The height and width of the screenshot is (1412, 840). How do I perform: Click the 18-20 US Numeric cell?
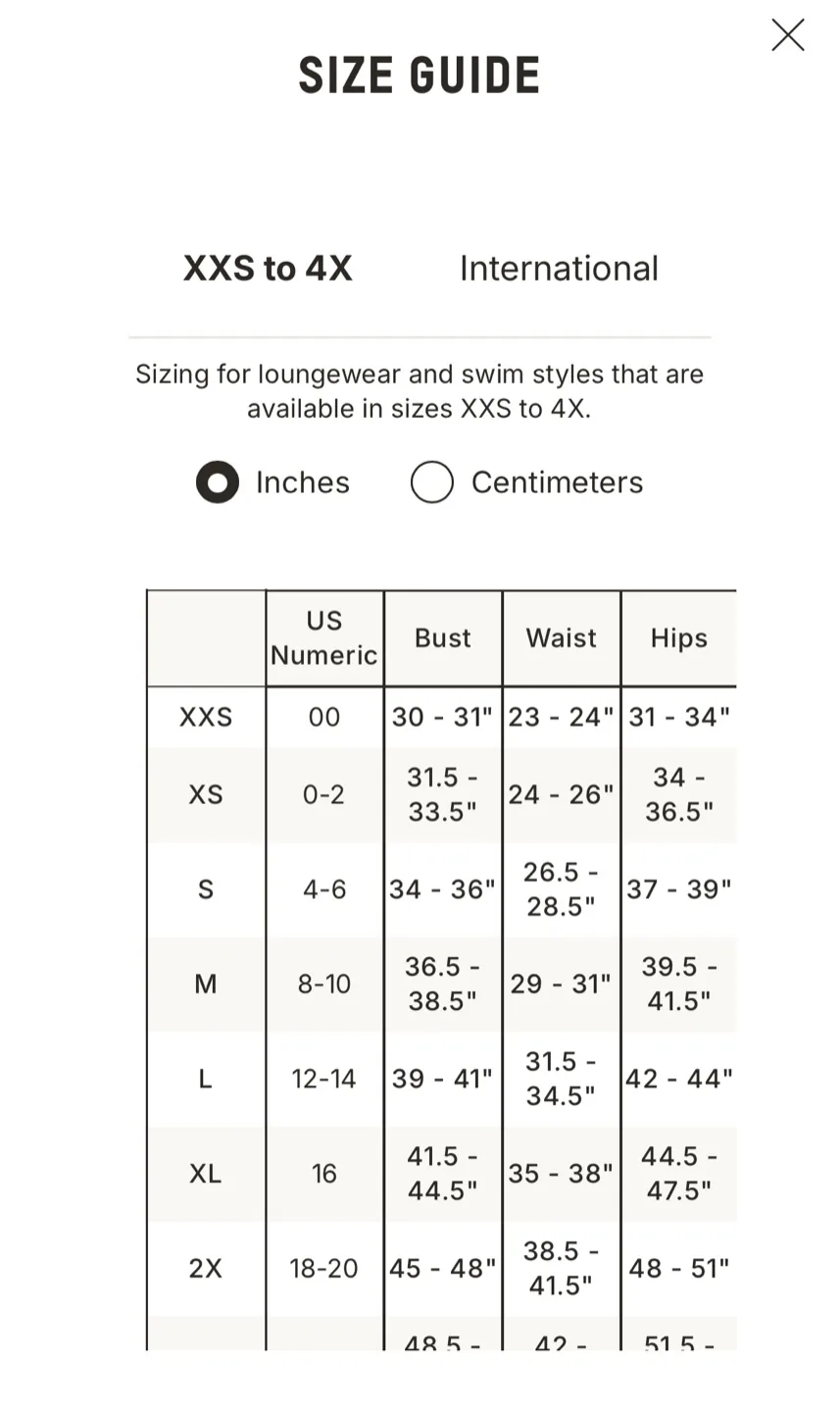coord(324,1268)
